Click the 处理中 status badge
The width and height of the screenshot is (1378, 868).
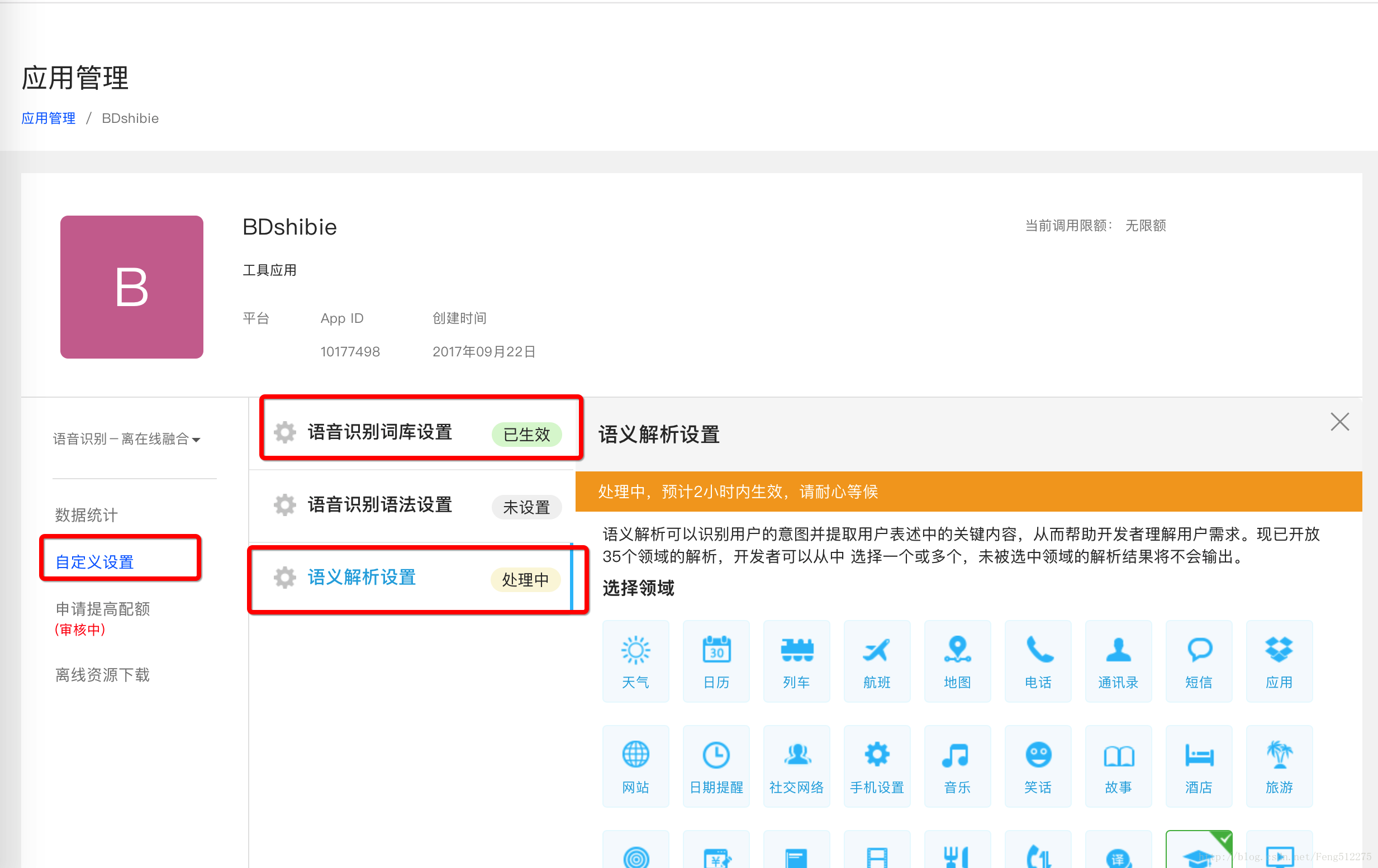coord(525,580)
